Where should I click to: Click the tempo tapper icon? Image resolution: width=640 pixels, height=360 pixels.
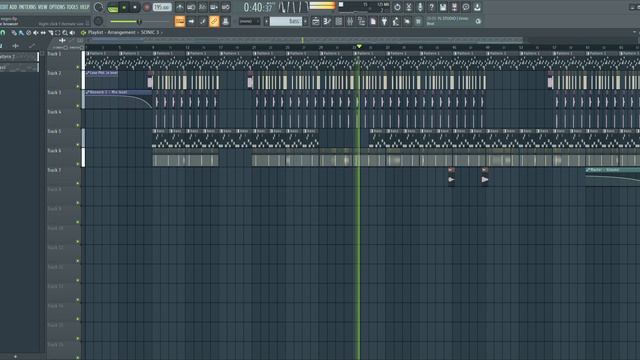pos(396,21)
